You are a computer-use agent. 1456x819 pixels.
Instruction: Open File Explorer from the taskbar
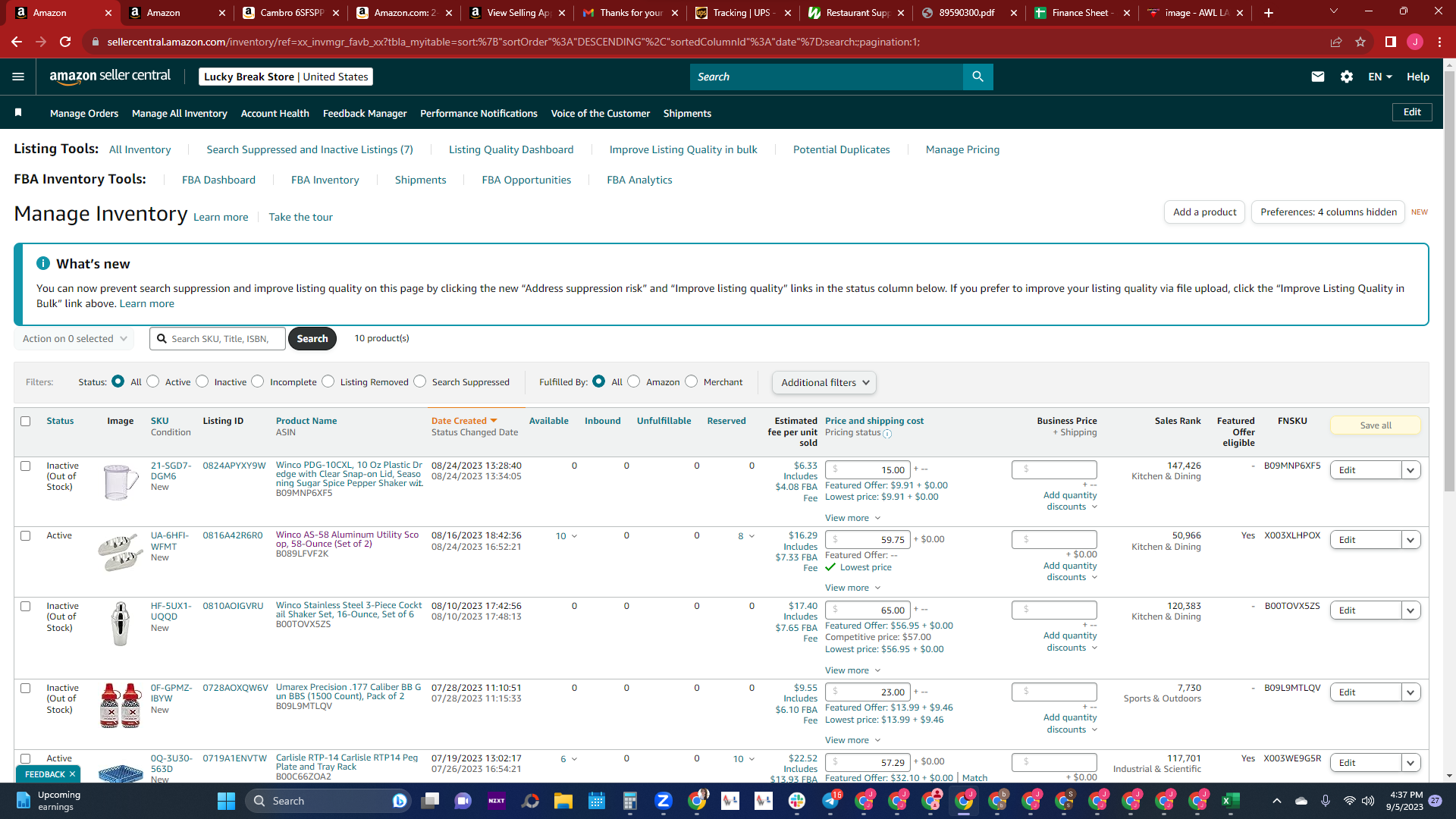[563, 801]
